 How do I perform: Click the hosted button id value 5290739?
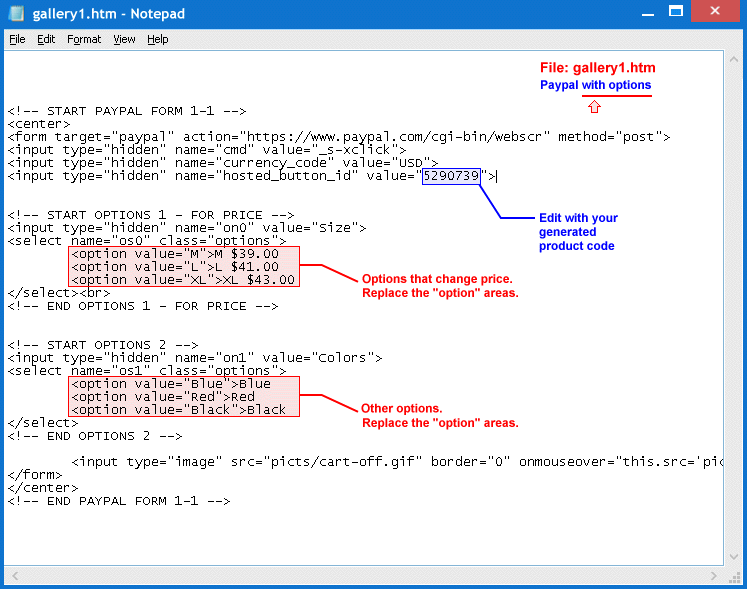point(451,176)
